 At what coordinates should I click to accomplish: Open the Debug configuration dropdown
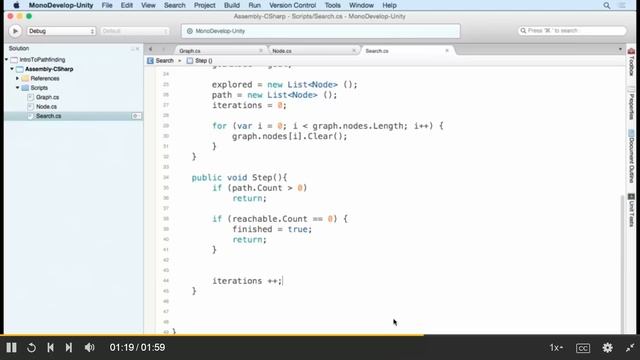[61, 31]
